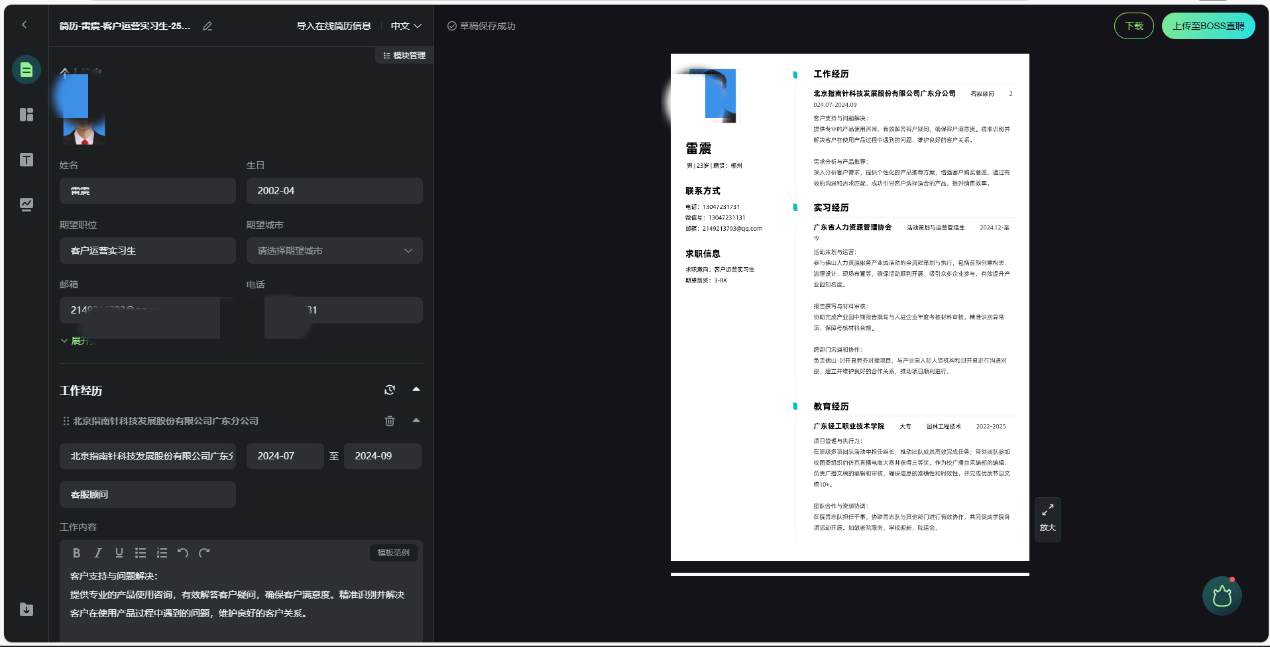This screenshot has height=647, width=1270.
Task: Edit the job title field 客服顾问
Action: pyautogui.click(x=147, y=495)
